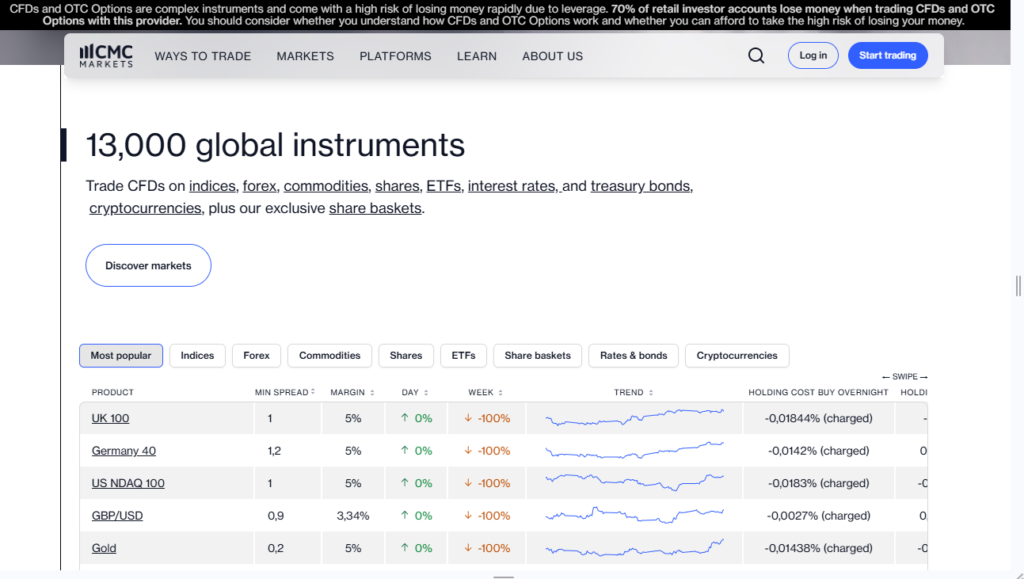Click US NDAQ 100 holding cost -0,0183% (charged)

818,483
